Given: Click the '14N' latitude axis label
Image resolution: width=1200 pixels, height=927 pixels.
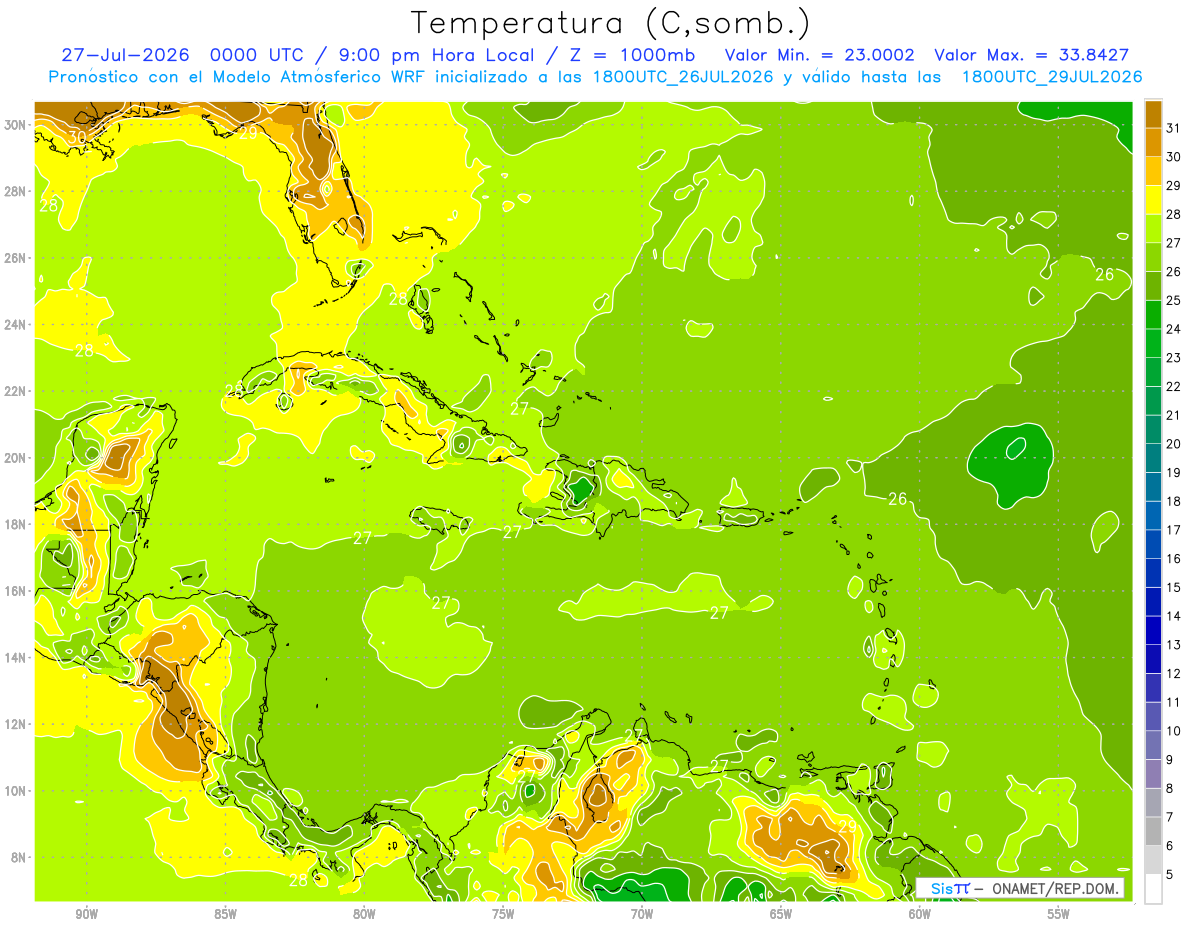Looking at the screenshot, I should coord(16,658).
